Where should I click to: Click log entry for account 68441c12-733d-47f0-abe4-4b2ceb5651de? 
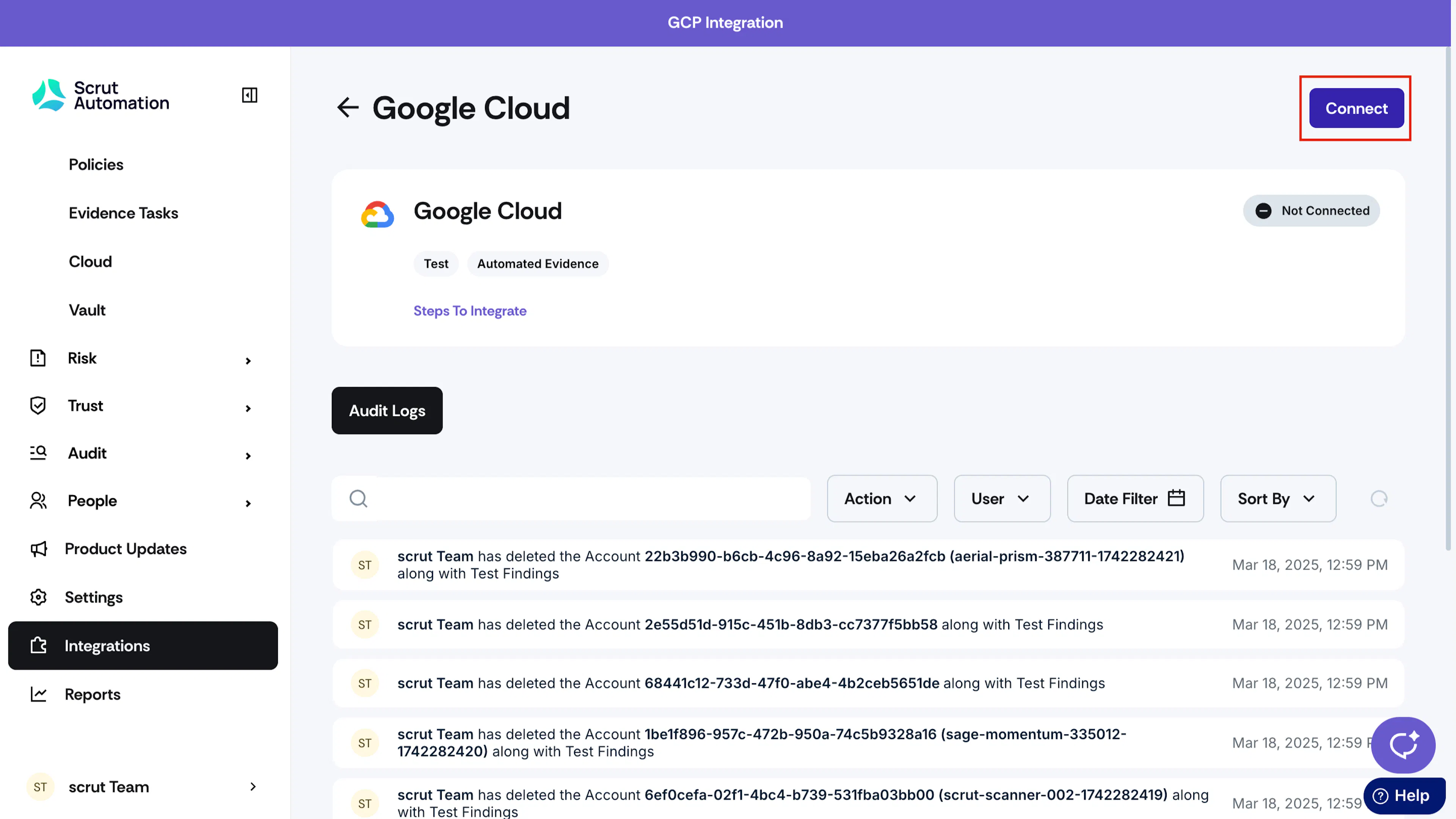pyautogui.click(x=868, y=683)
